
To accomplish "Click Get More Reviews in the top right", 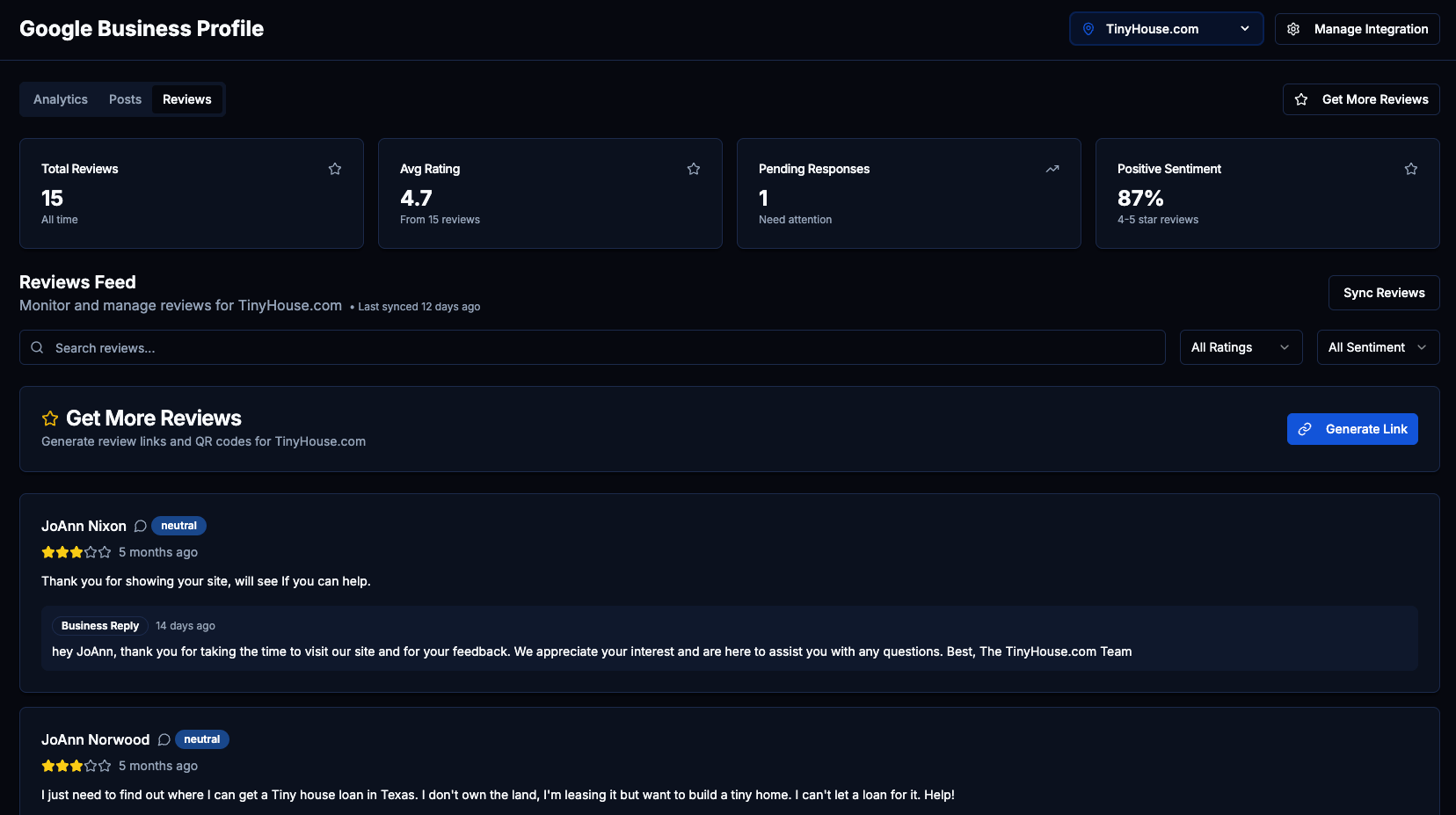I will [x=1360, y=99].
